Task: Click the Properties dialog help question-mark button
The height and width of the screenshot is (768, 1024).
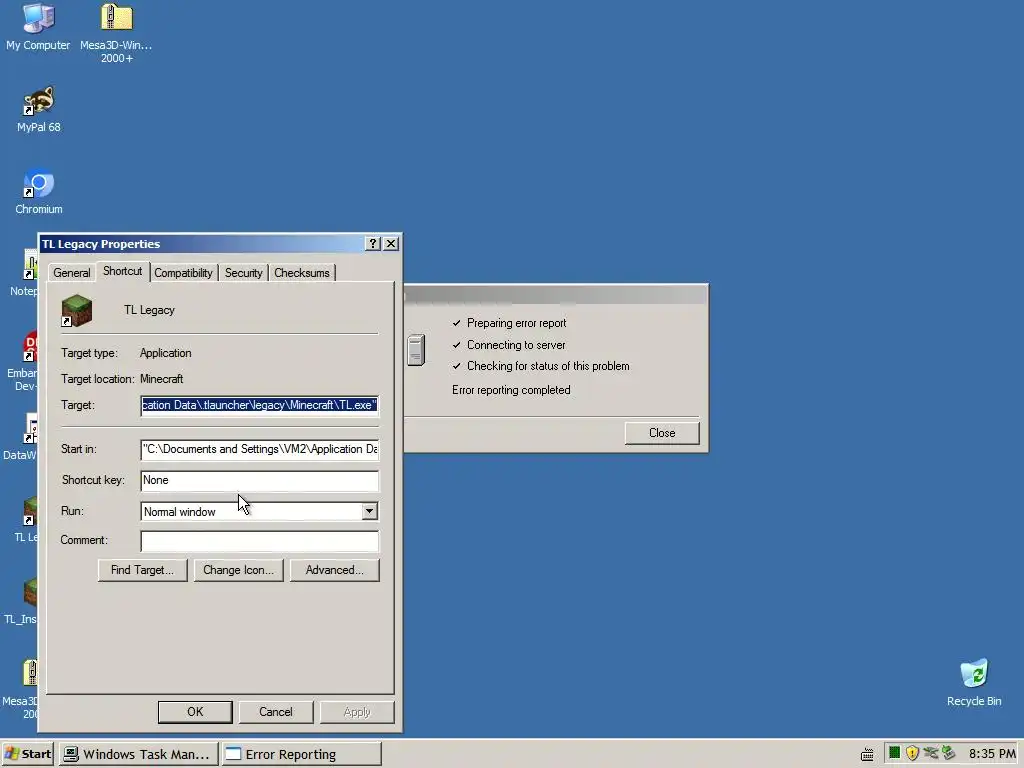Action: tap(373, 244)
